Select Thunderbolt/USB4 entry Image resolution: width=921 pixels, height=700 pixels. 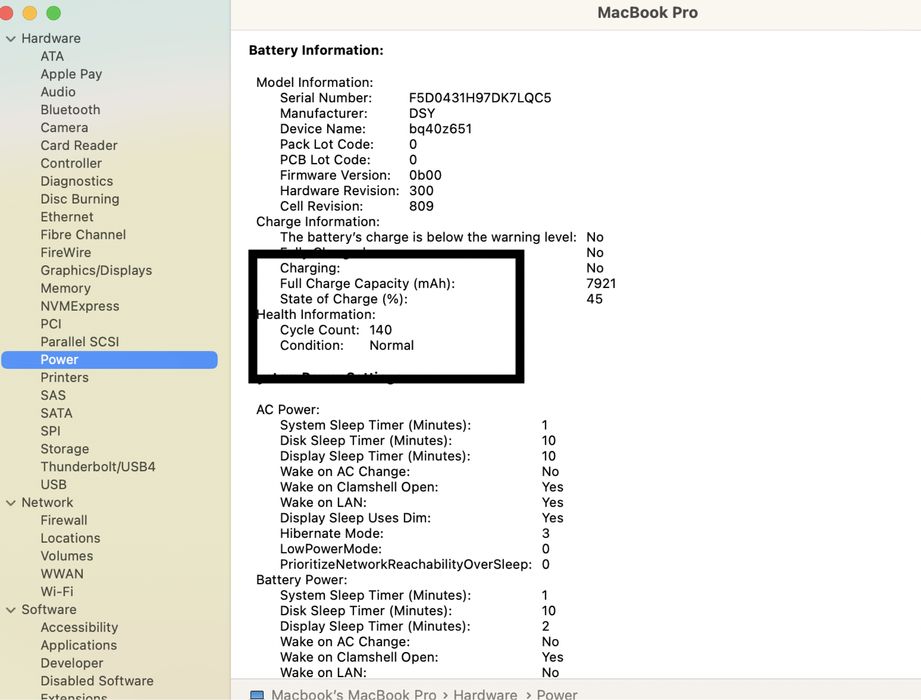[x=98, y=467]
